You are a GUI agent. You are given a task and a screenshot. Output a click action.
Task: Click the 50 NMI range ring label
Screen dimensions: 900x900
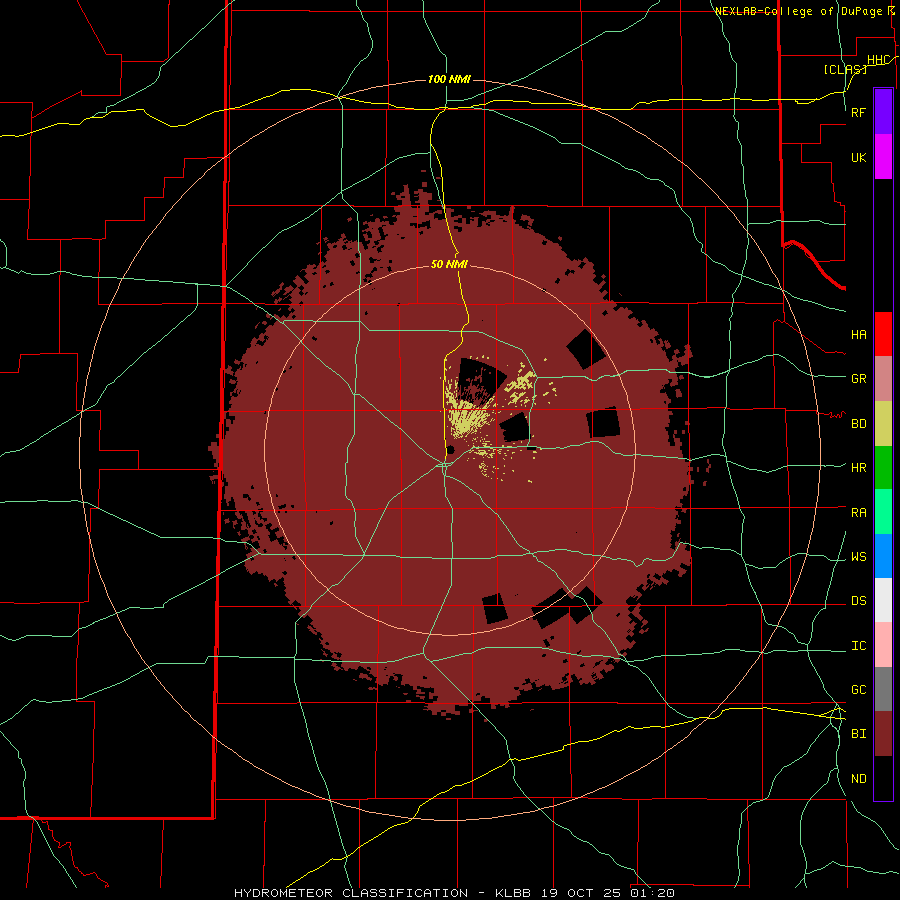pos(449,264)
